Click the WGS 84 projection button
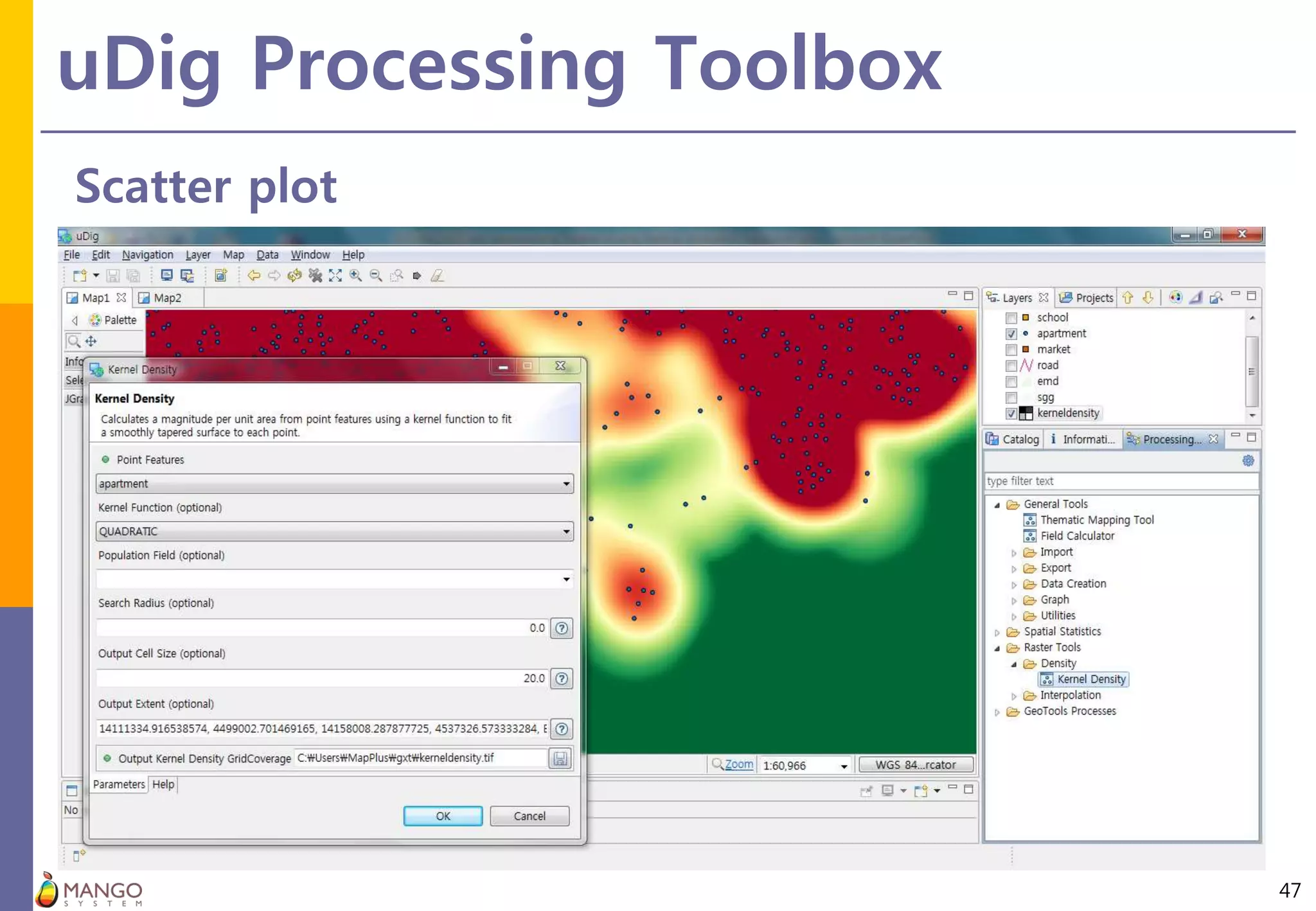Screen dimensions: 1316x911 [x=916, y=765]
